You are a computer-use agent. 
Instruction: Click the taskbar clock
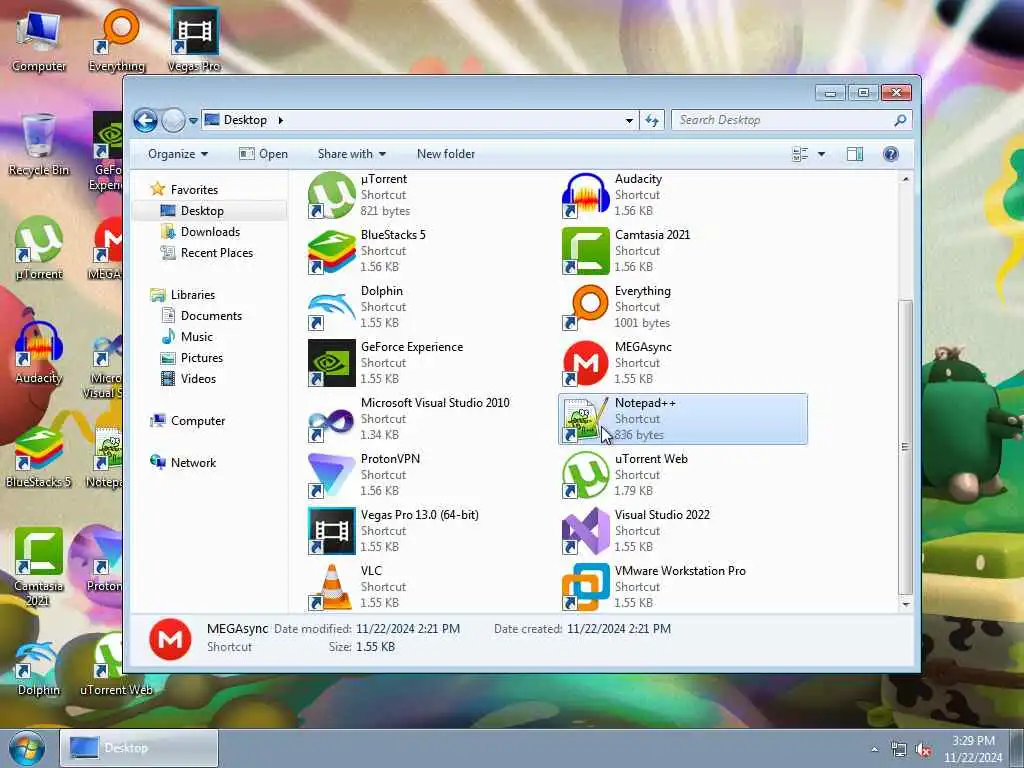click(973, 749)
